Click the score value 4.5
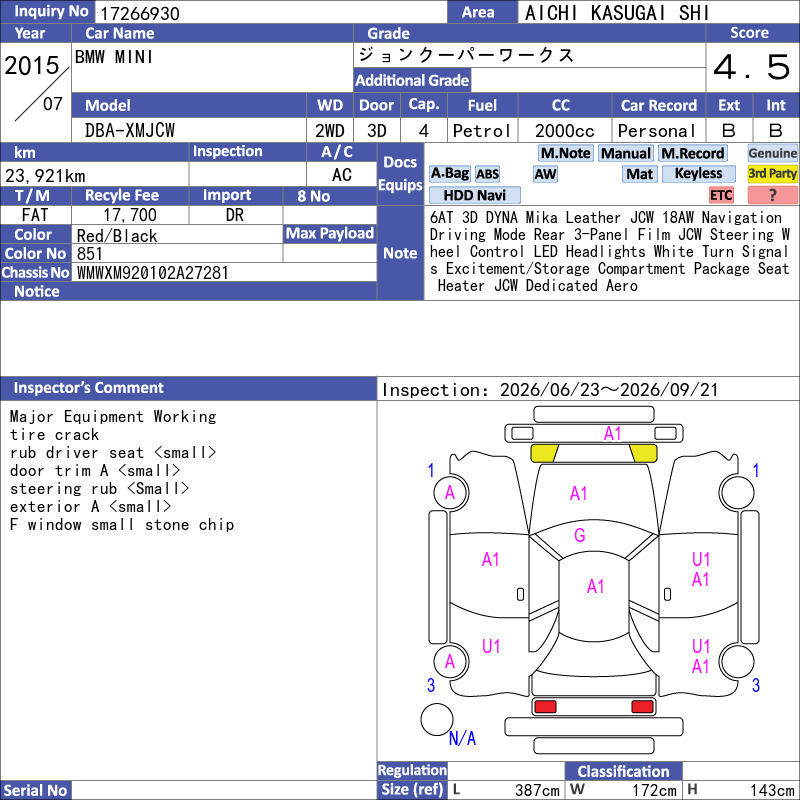The height and width of the screenshot is (800, 800). point(752,67)
